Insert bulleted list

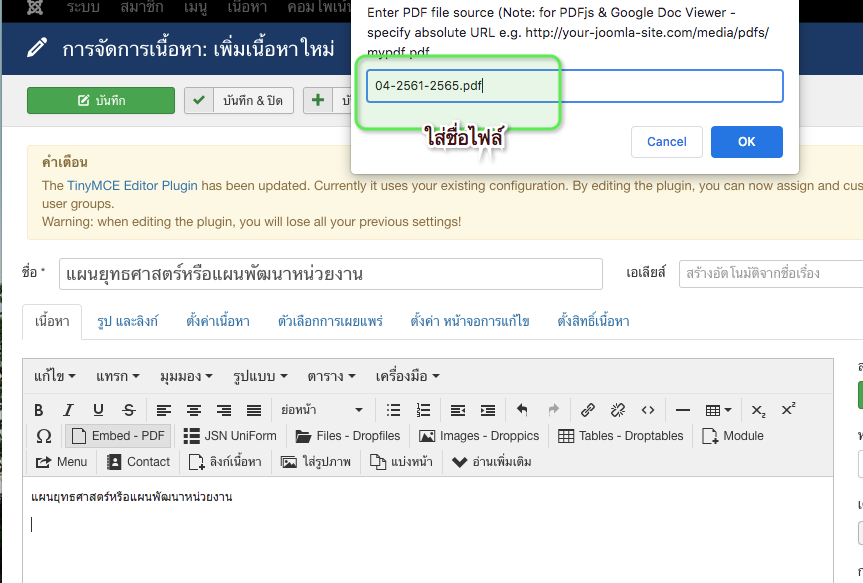coord(393,410)
